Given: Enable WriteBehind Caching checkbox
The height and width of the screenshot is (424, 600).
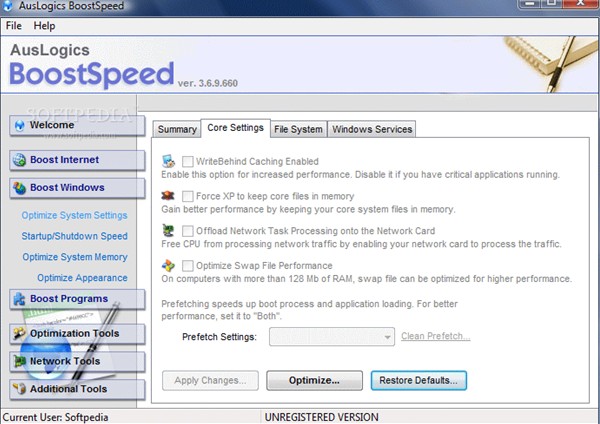Looking at the screenshot, I should 188,161.
